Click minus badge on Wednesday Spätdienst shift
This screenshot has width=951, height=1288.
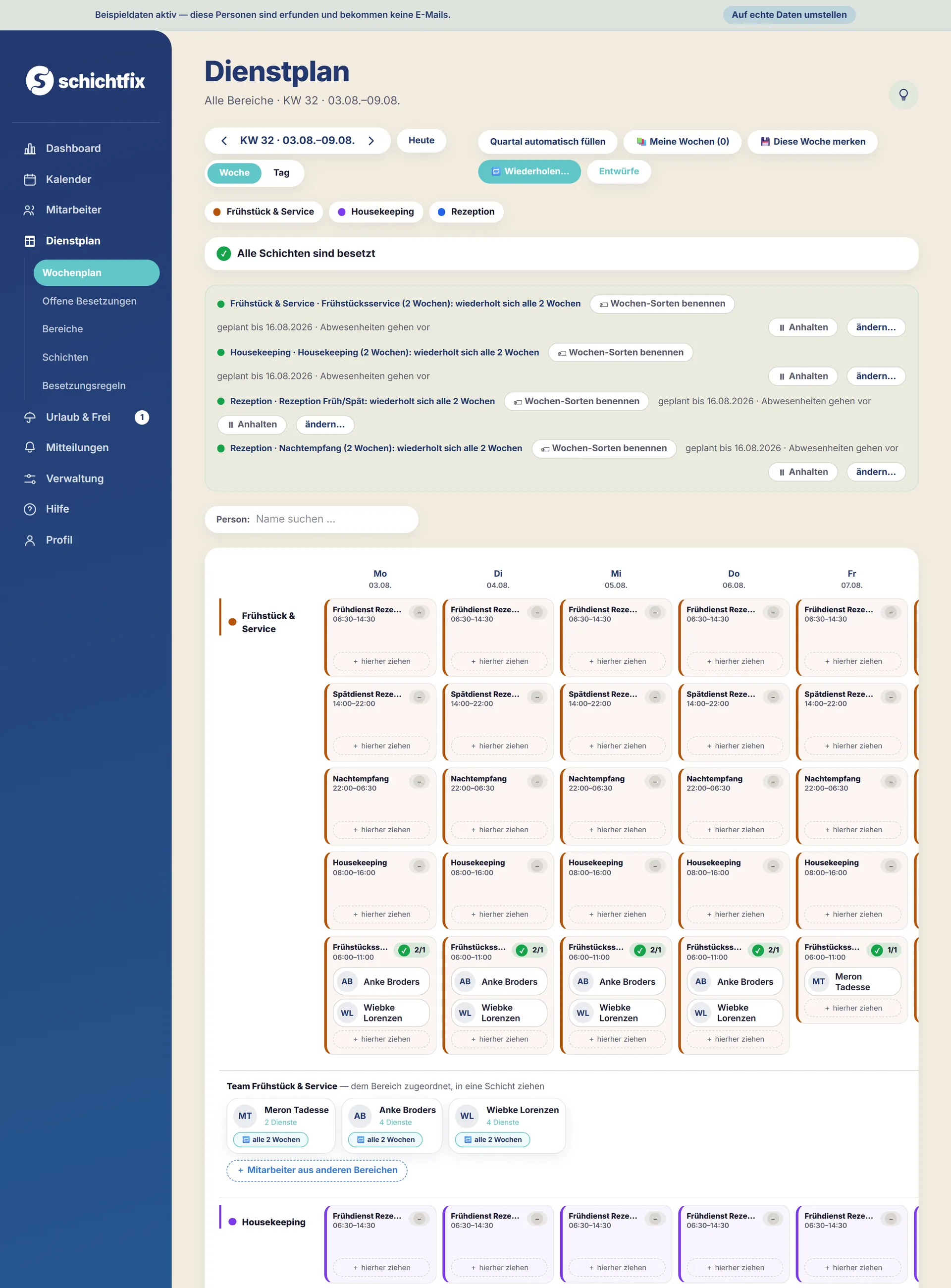pyautogui.click(x=655, y=698)
